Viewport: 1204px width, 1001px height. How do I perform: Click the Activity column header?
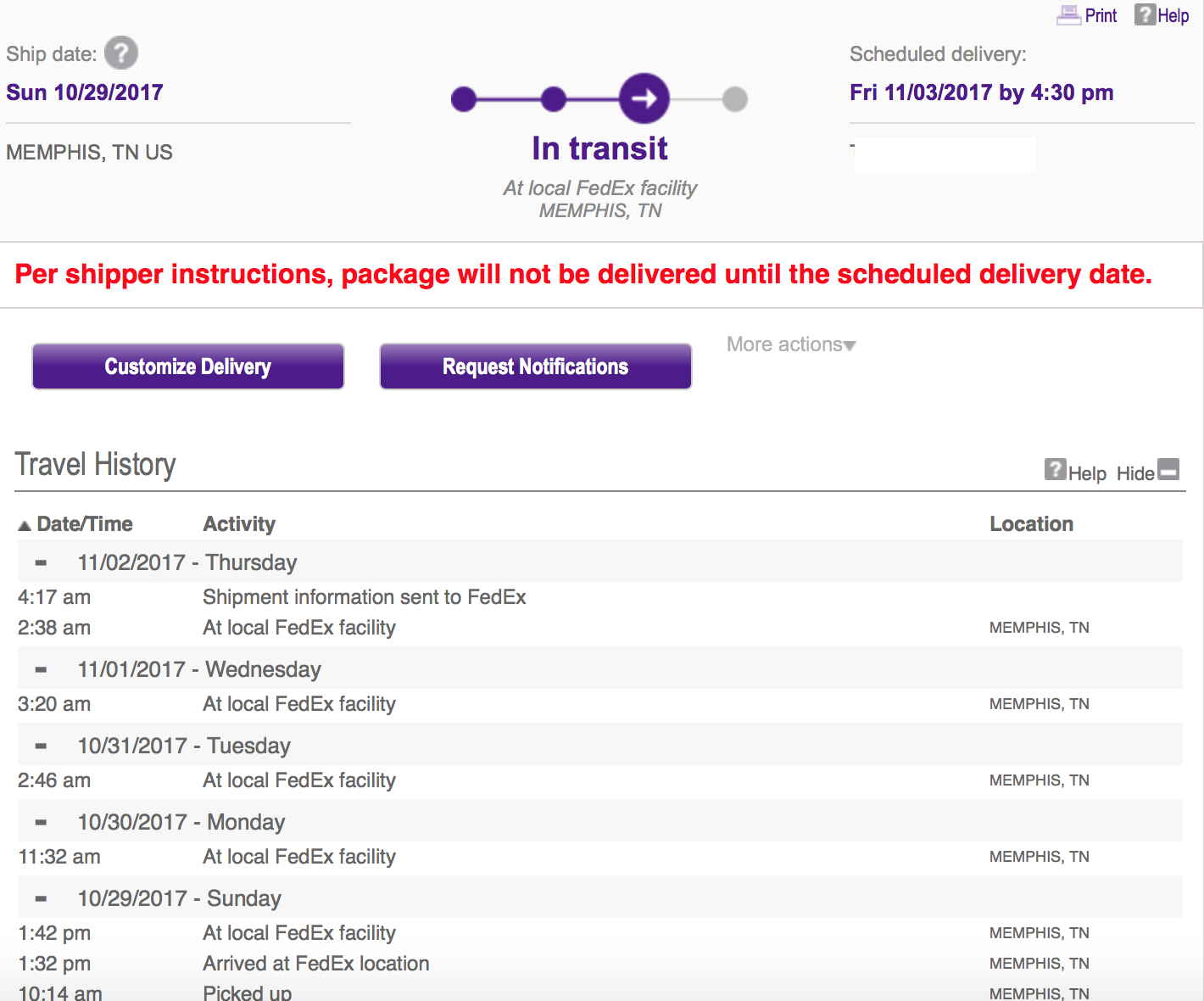[x=239, y=524]
